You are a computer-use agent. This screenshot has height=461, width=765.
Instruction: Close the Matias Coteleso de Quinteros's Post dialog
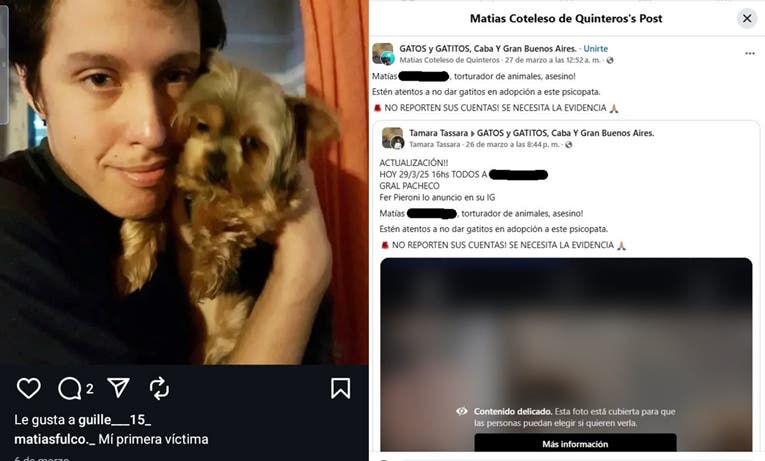[x=746, y=19]
